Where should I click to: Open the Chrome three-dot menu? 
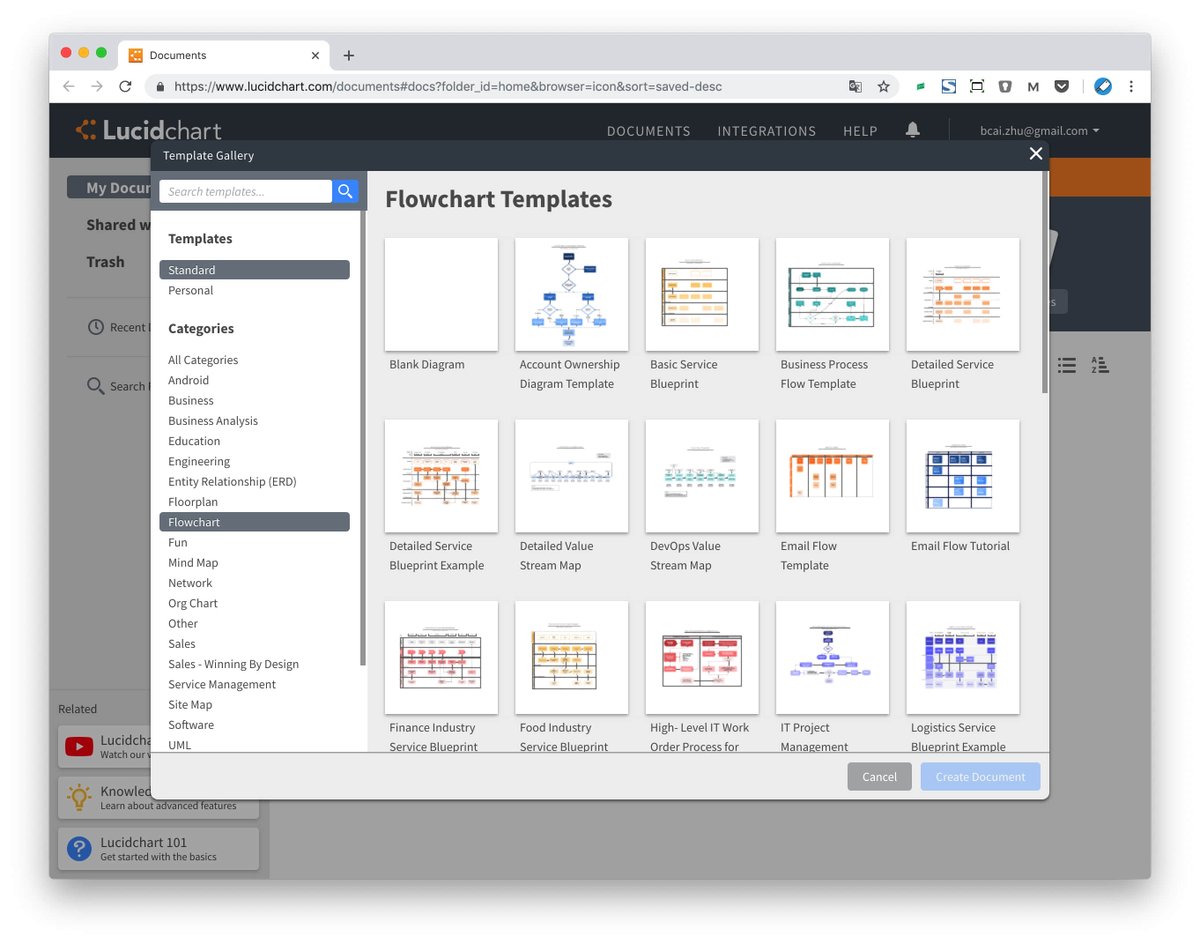coord(1131,87)
